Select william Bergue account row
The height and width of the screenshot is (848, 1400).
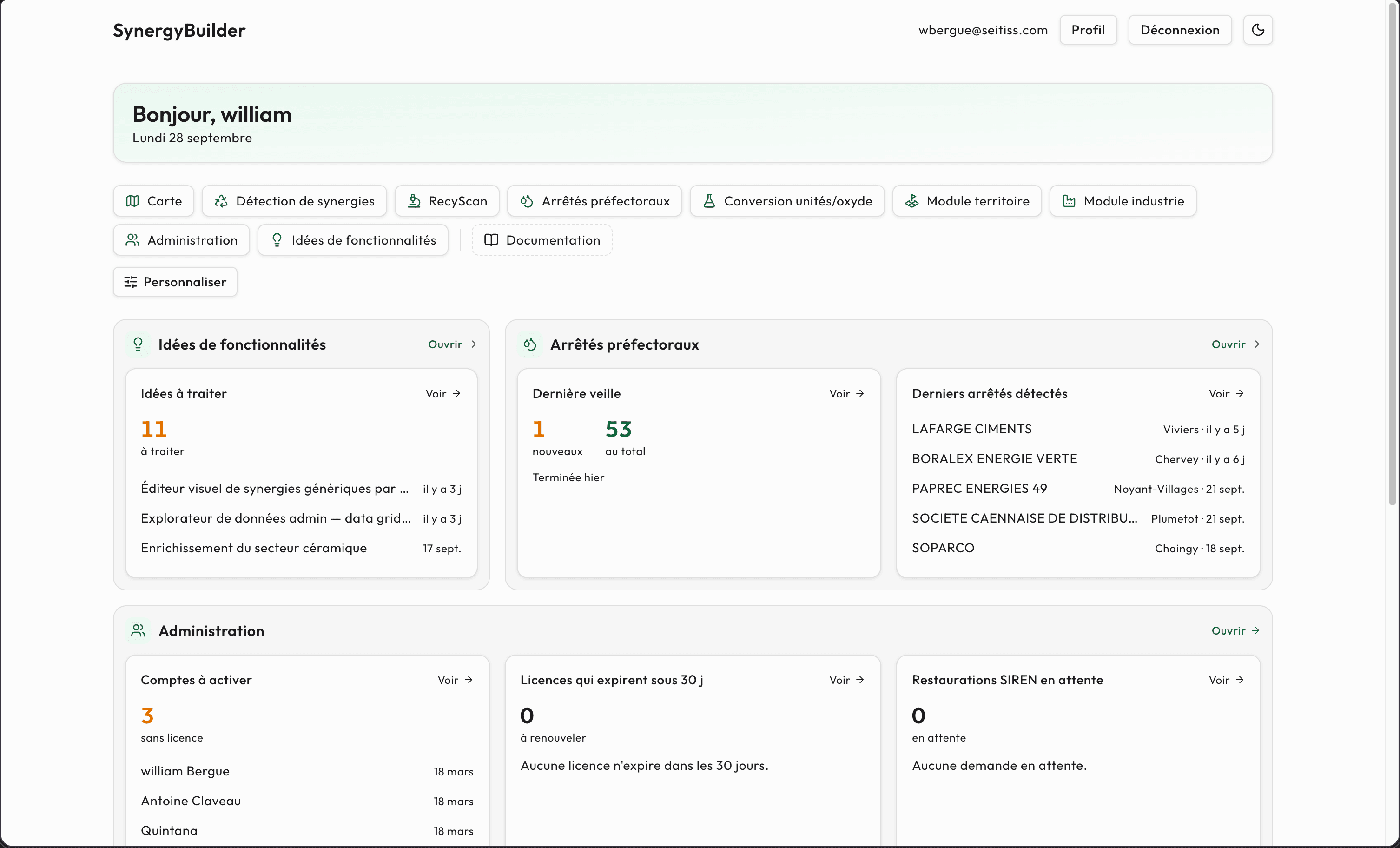tap(307, 771)
